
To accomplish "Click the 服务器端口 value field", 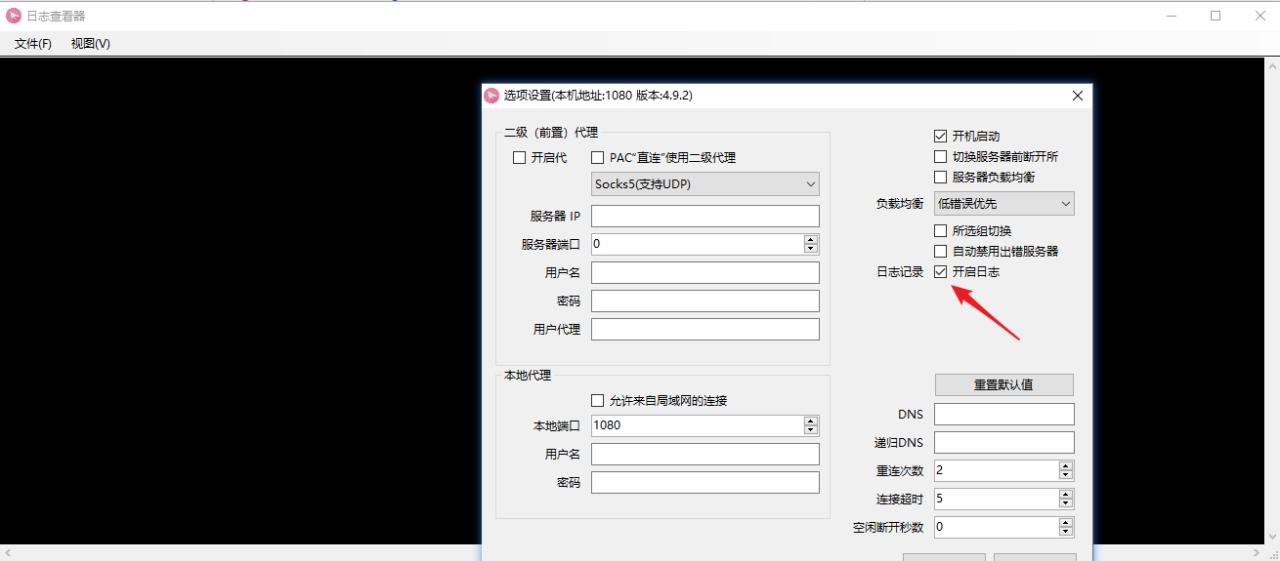I will (697, 244).
